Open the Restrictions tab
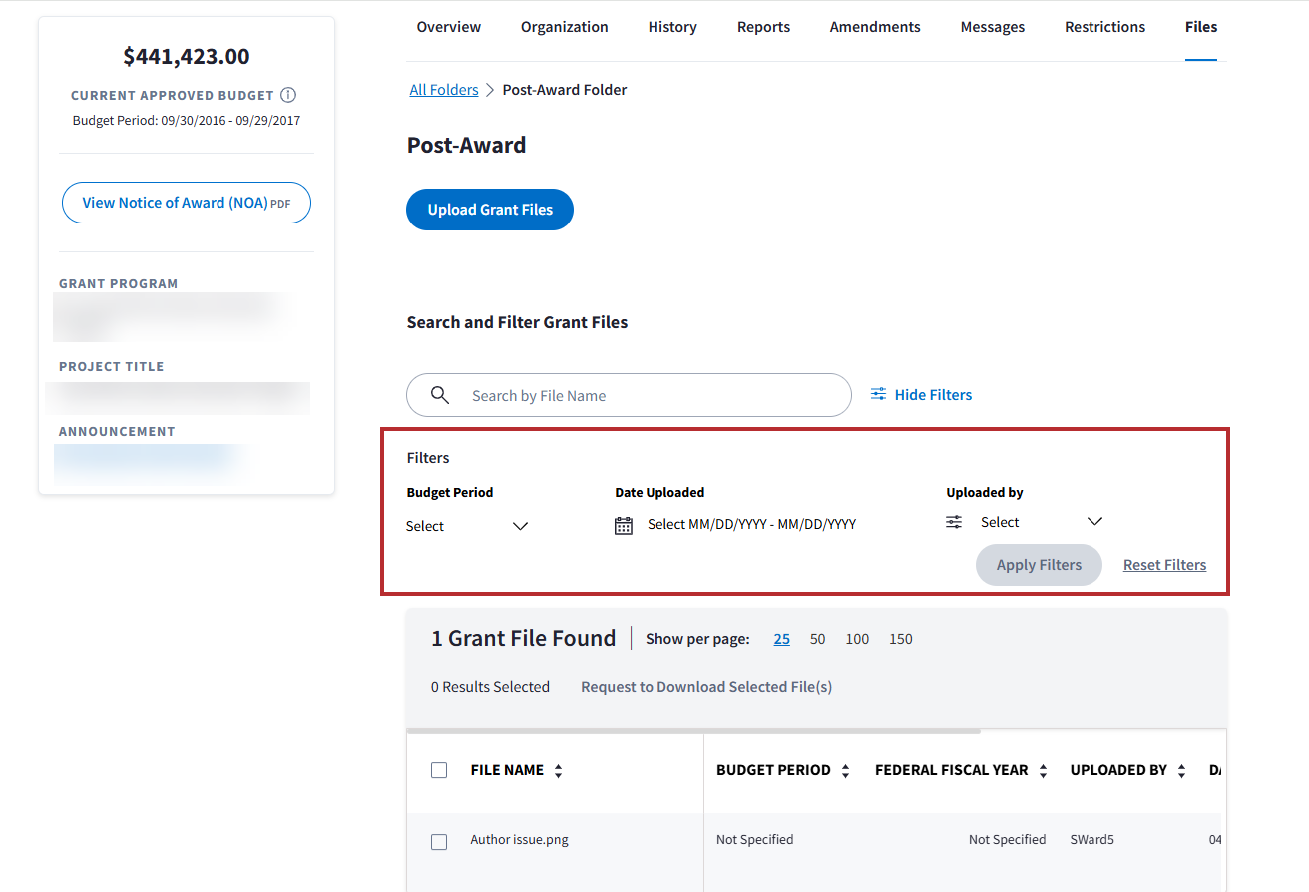The height and width of the screenshot is (892, 1309). [x=1105, y=27]
